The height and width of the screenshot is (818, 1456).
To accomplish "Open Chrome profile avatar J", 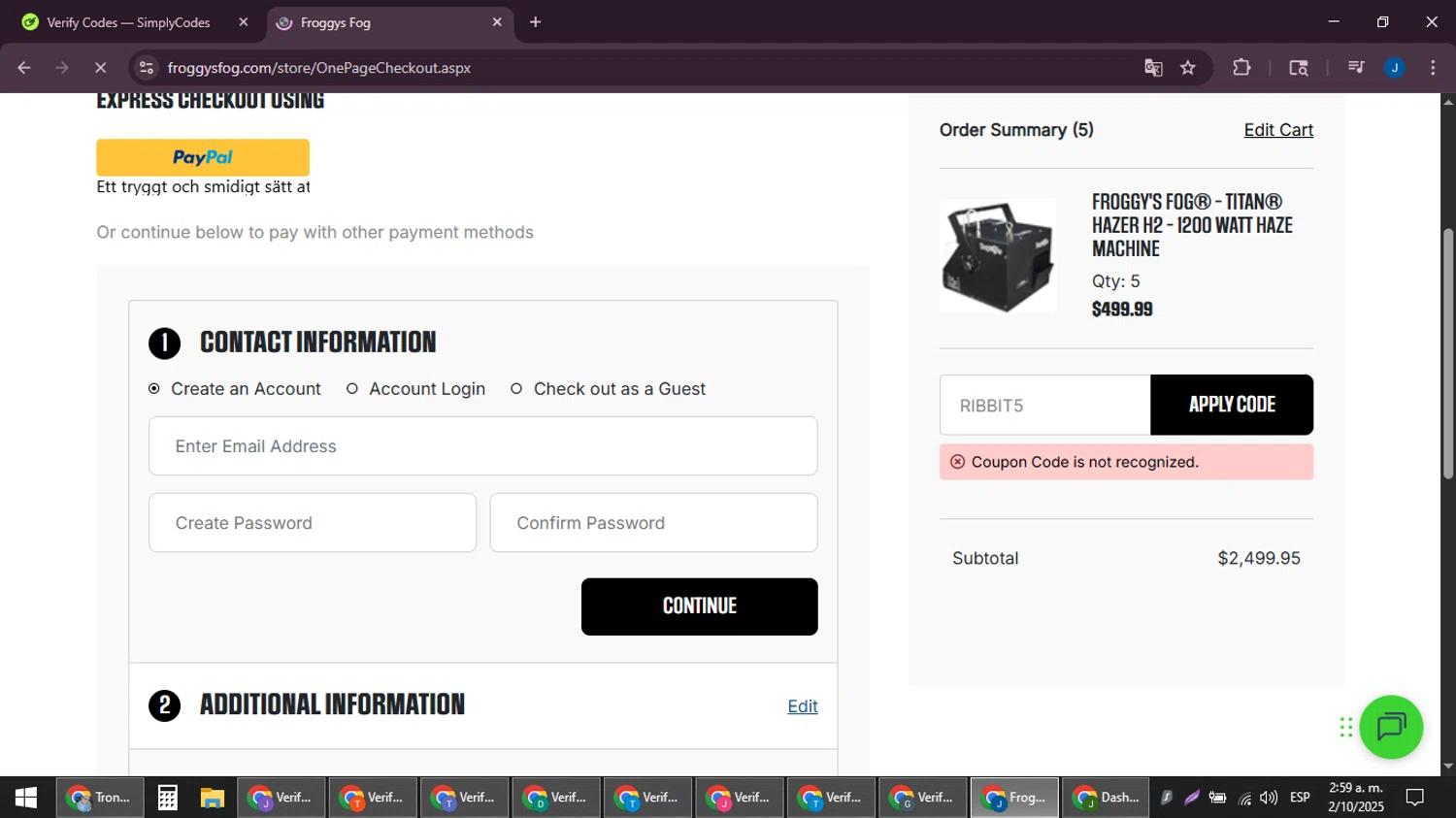I will (1395, 68).
